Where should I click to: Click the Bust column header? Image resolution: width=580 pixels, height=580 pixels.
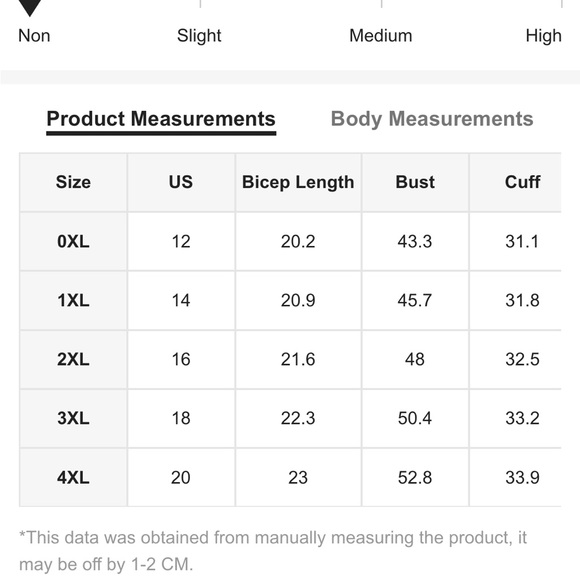pos(415,182)
